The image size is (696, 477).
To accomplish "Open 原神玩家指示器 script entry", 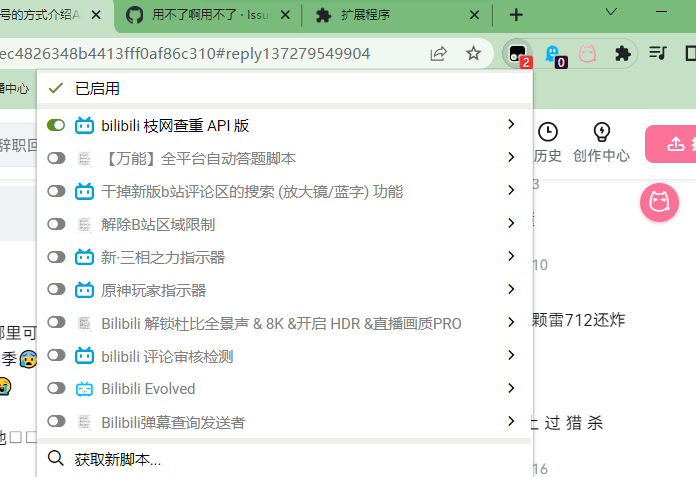I will 284,290.
